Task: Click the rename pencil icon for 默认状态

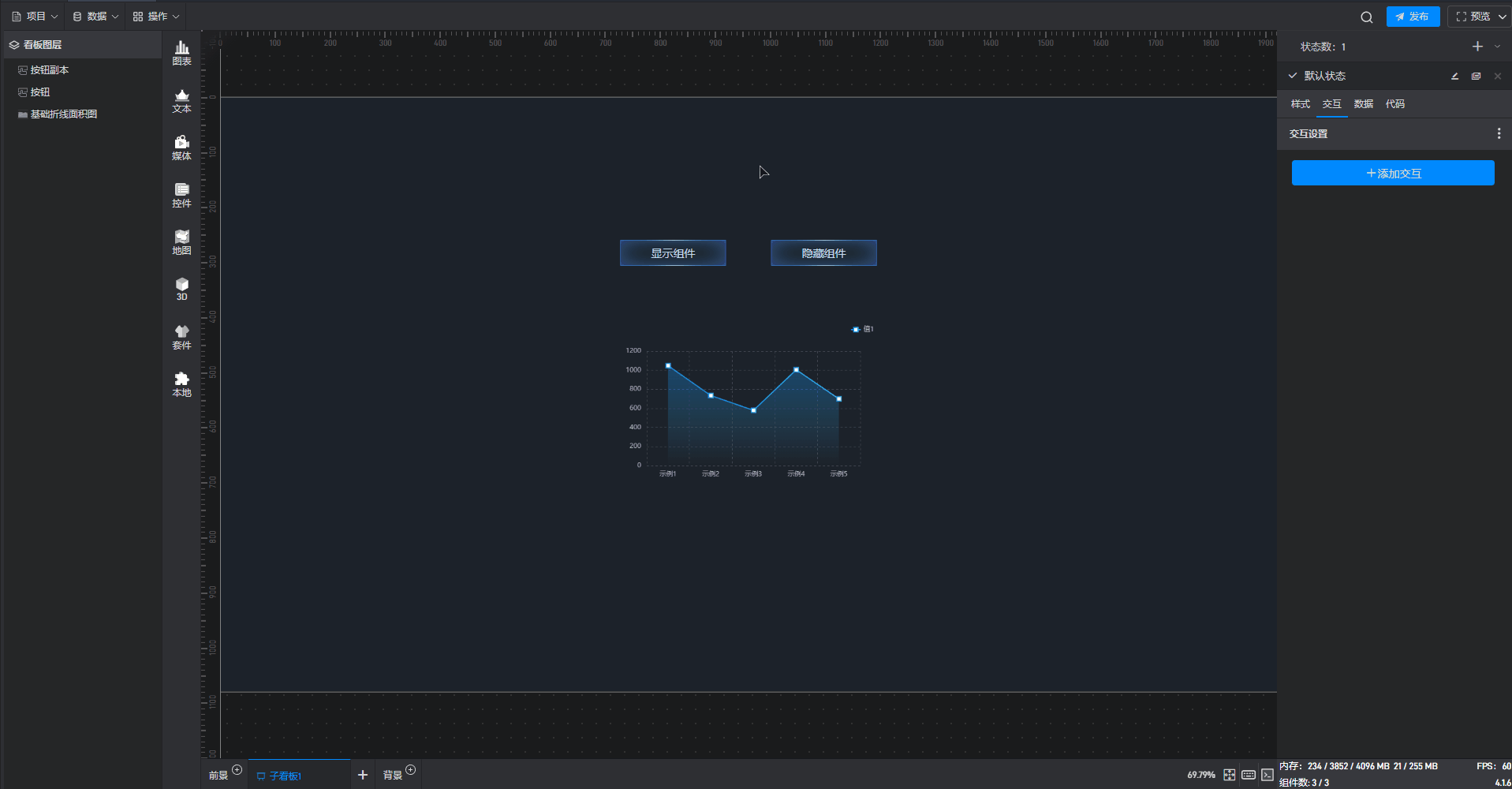Action: 1454,77
